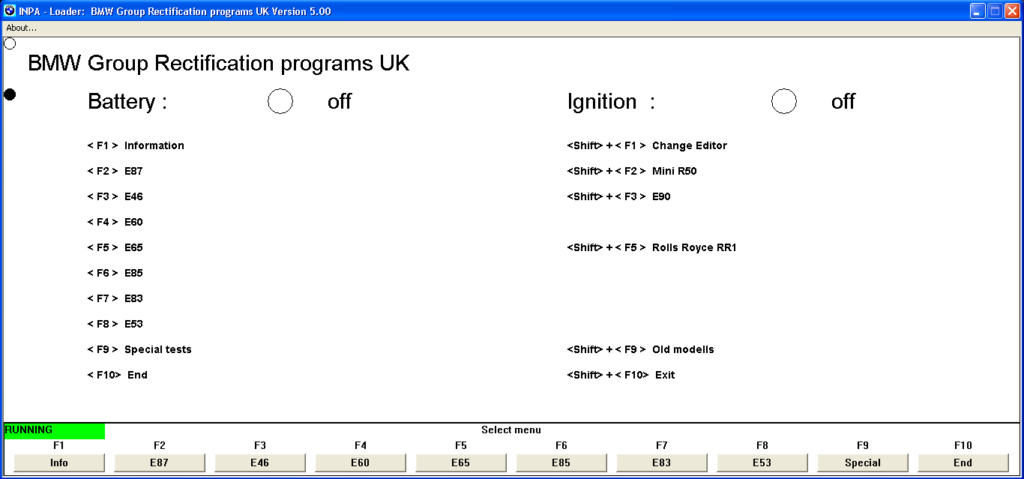The image size is (1024, 479).
Task: Click the '< F2 > E87' entry
Action: 115,171
